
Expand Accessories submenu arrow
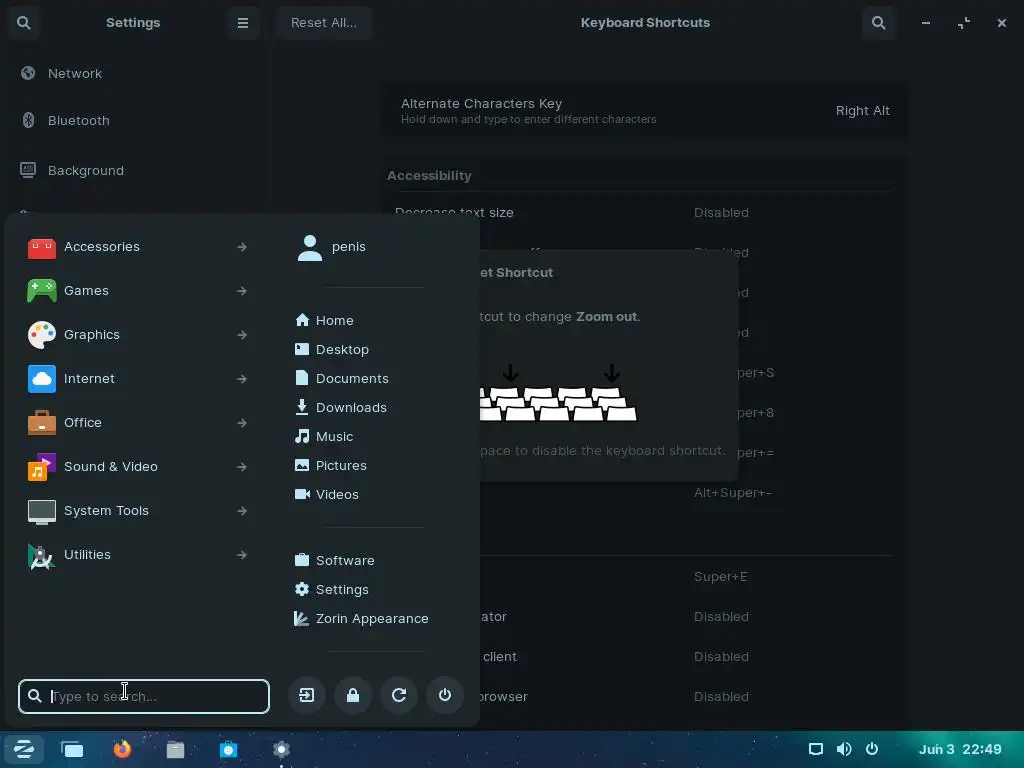coord(242,247)
